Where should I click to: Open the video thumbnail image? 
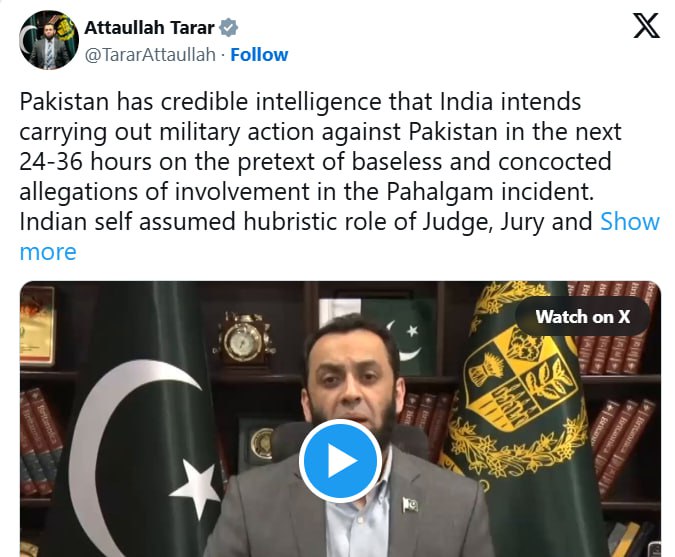pyautogui.click(x=340, y=419)
